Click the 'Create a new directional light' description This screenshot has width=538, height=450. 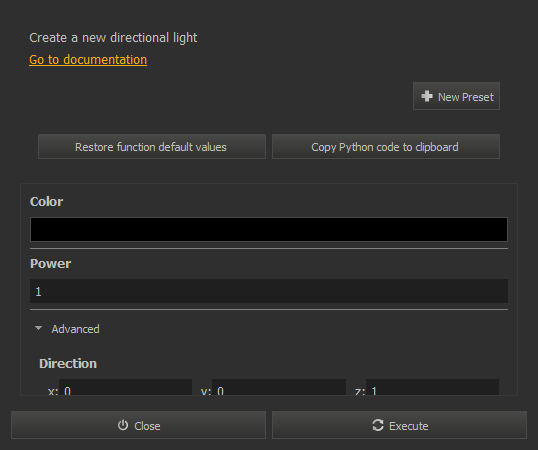pos(113,38)
